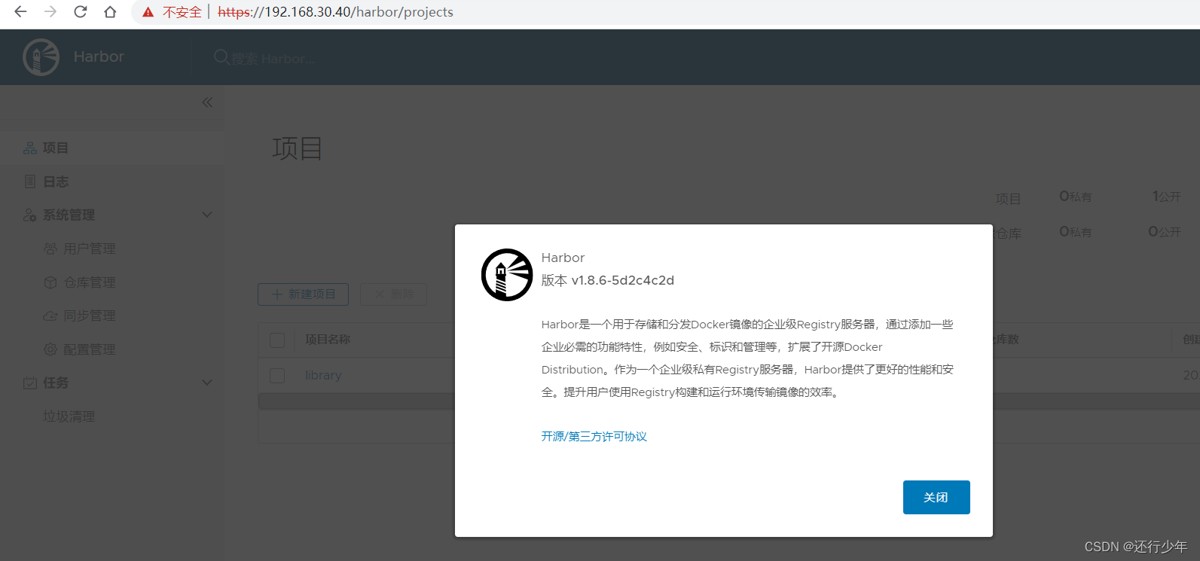Viewport: 1200px width, 561px height.
Task: Collapse 任务 section chevron
Action: click(x=207, y=383)
